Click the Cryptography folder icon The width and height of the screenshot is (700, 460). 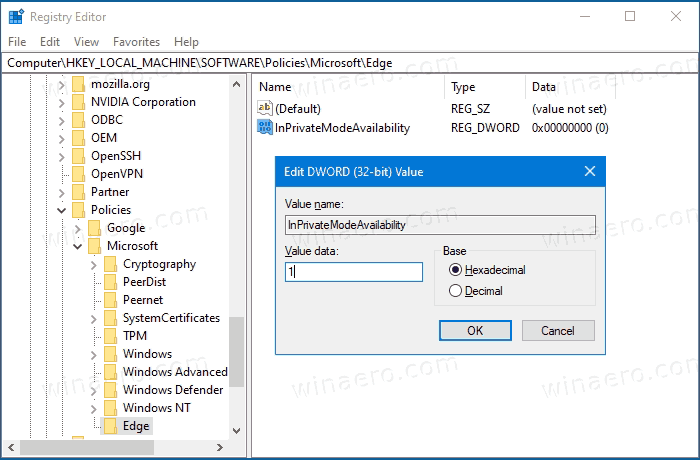click(x=110, y=264)
